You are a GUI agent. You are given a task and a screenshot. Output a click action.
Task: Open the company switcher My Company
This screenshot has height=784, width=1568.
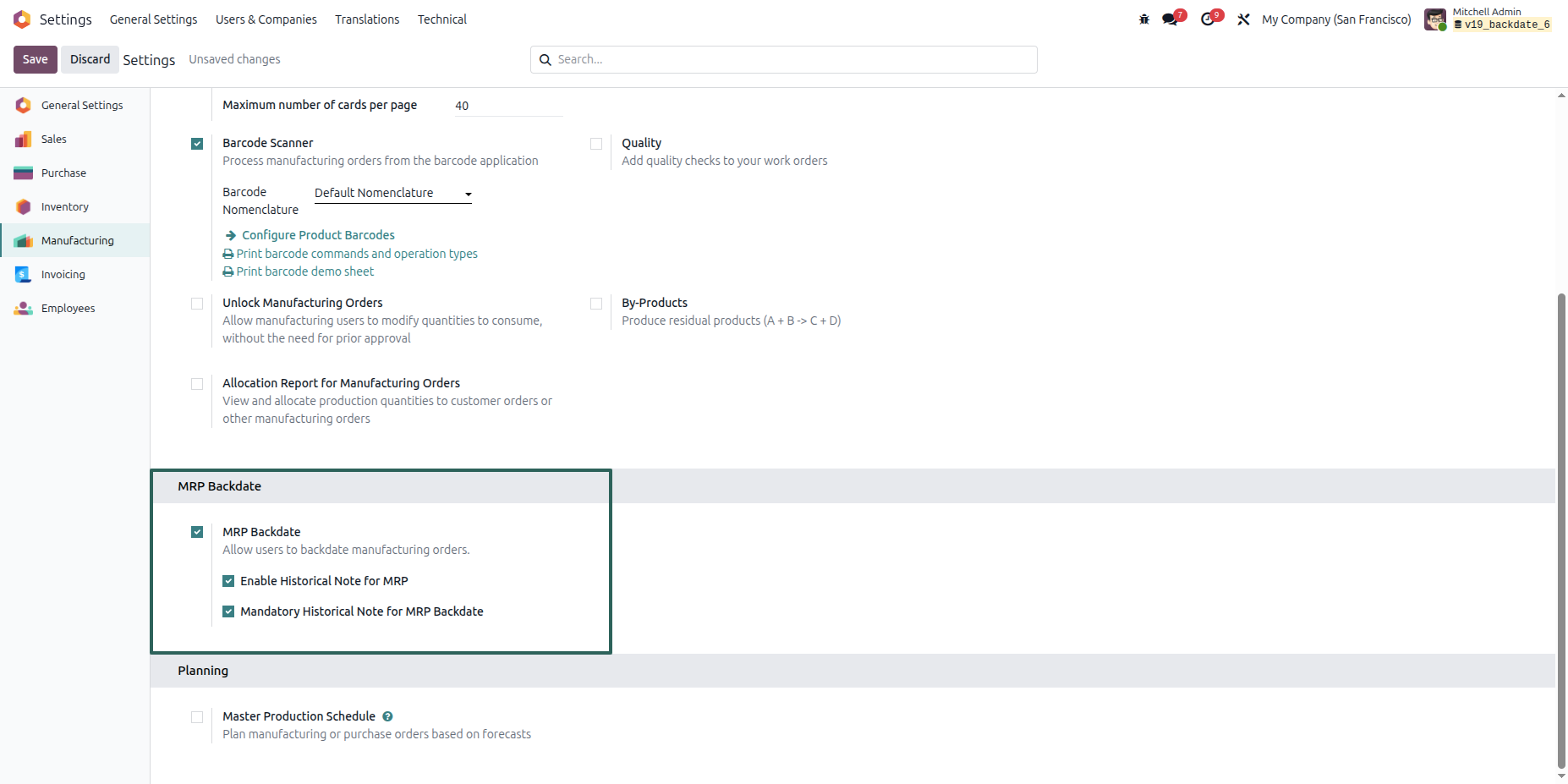click(1336, 19)
